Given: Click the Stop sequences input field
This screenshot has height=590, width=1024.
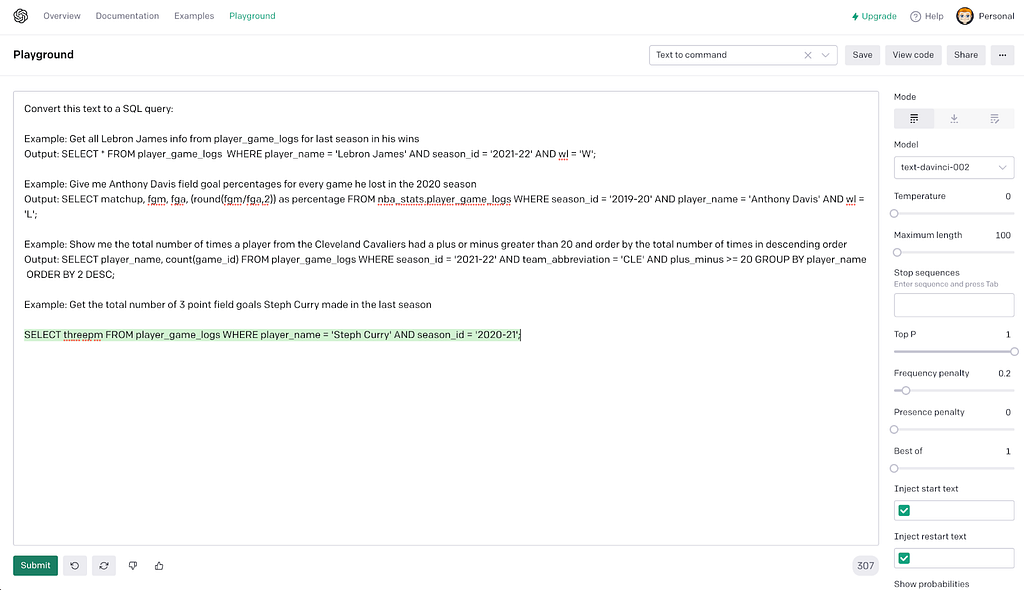Looking at the screenshot, I should (x=953, y=305).
